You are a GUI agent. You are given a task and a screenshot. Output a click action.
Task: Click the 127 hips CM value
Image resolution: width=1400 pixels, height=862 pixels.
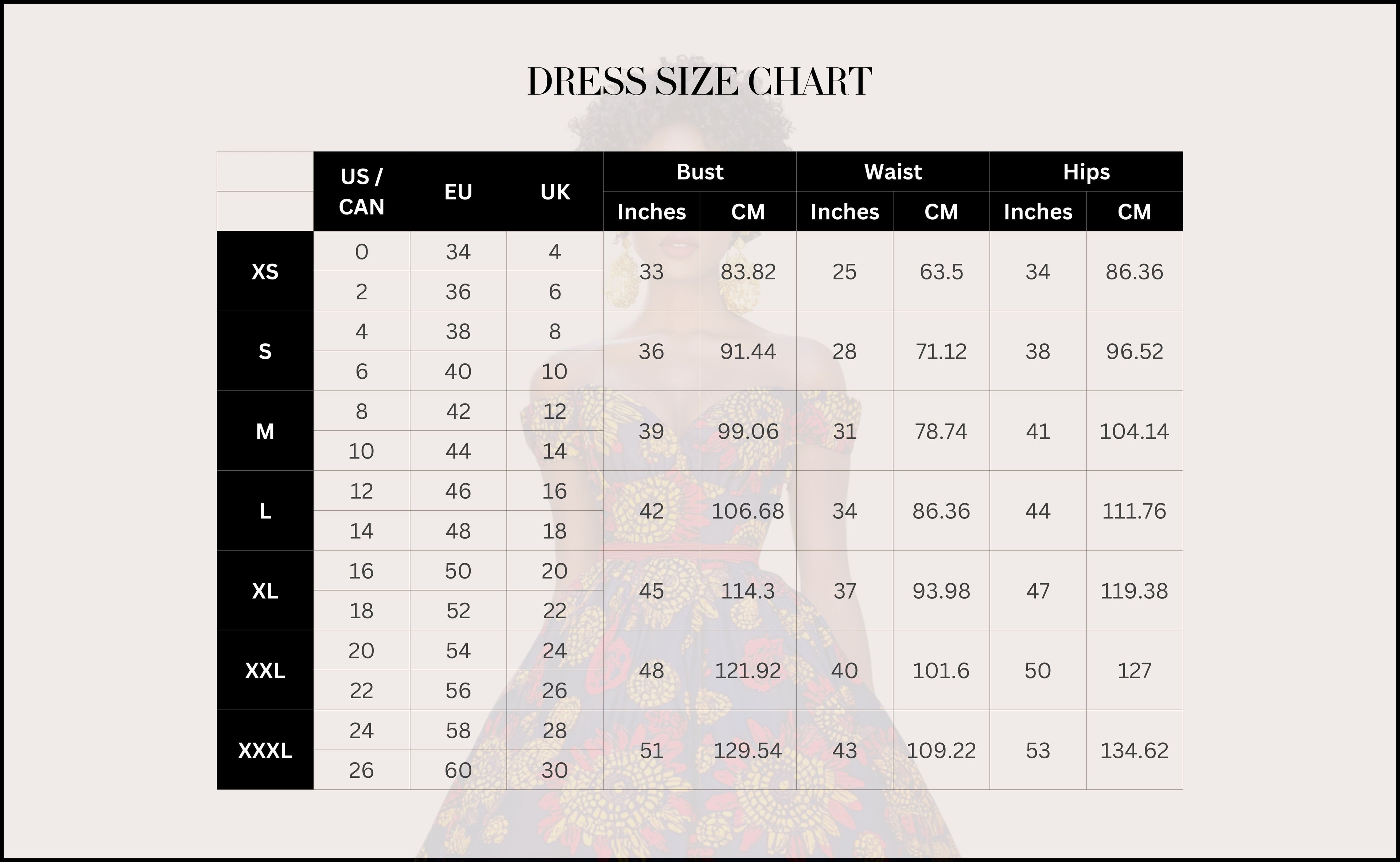coord(1134,671)
